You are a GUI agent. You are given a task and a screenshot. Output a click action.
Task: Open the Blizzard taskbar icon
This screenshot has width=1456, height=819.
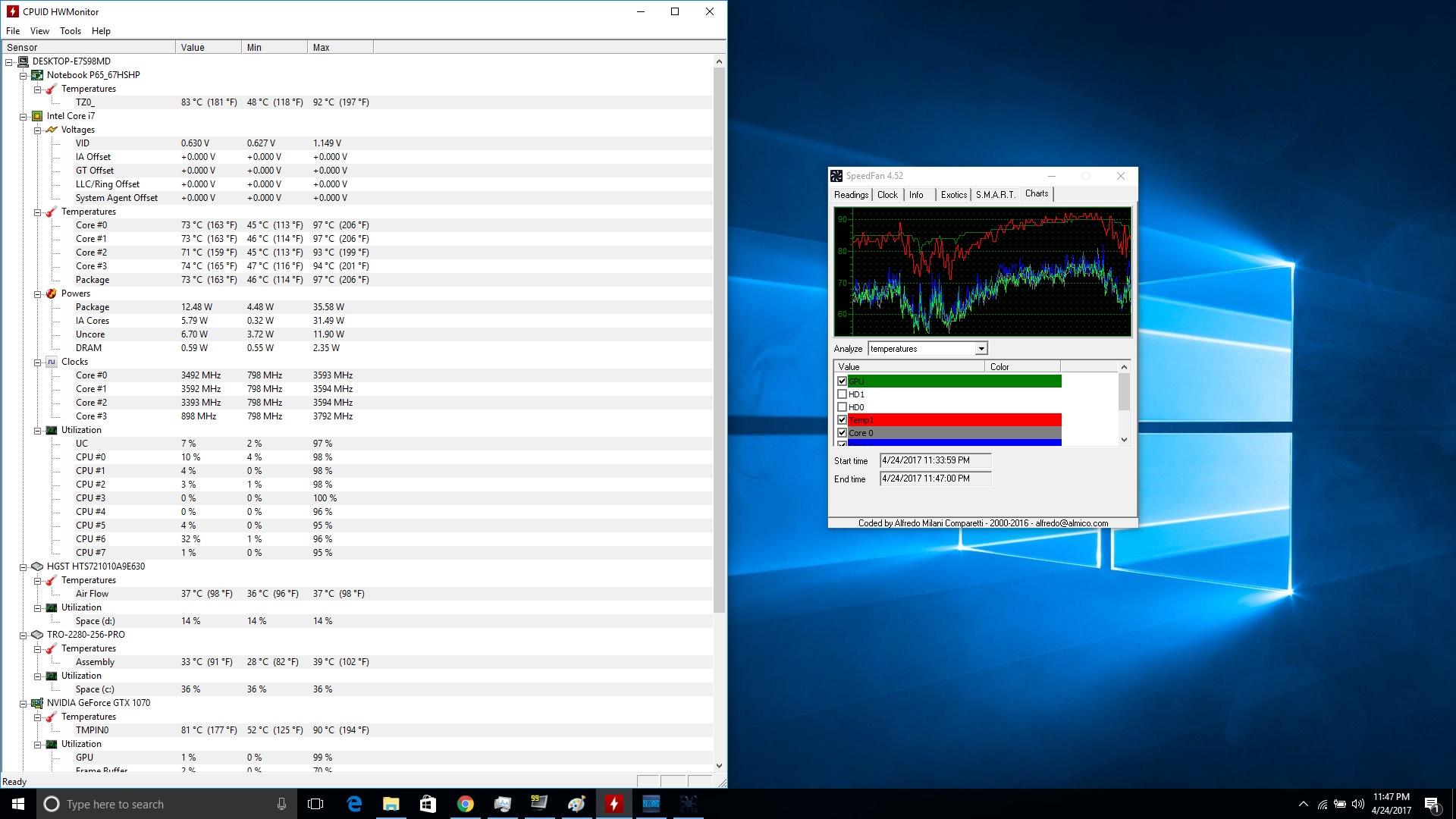651,804
